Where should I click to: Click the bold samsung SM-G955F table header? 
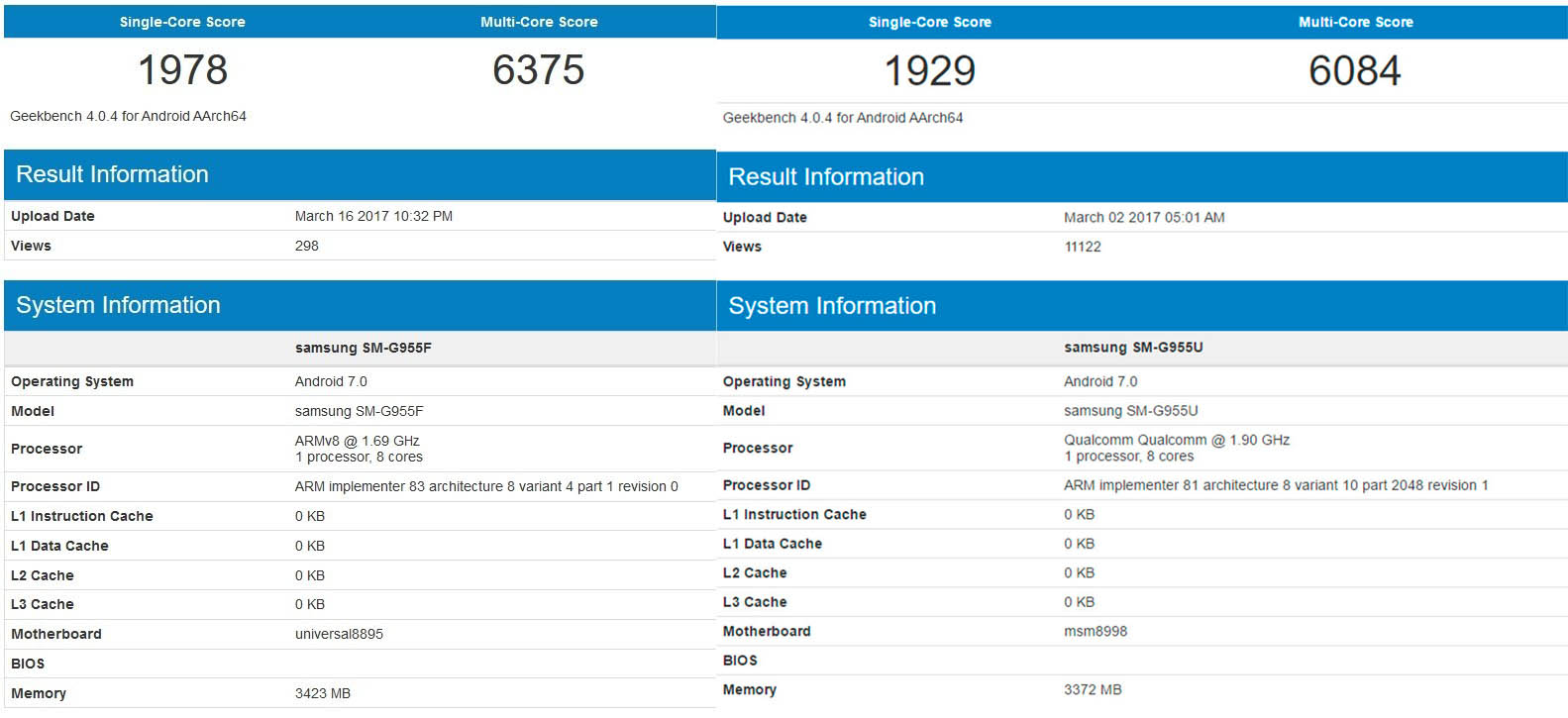(364, 348)
